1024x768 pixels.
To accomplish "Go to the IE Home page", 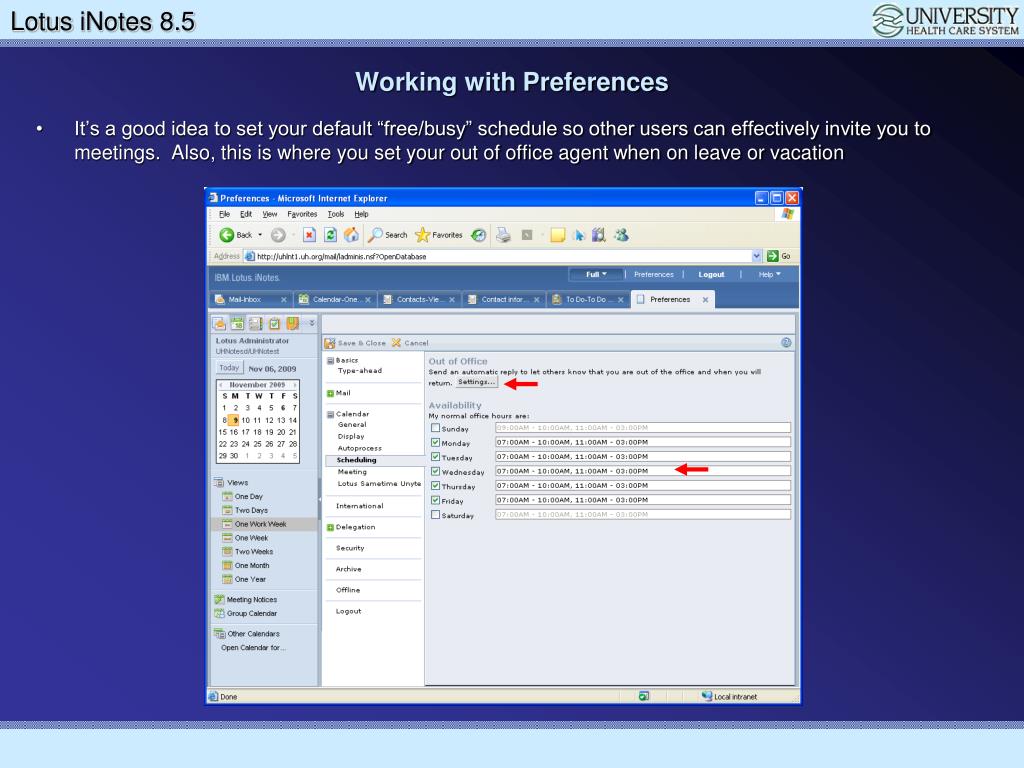I will 351,235.
